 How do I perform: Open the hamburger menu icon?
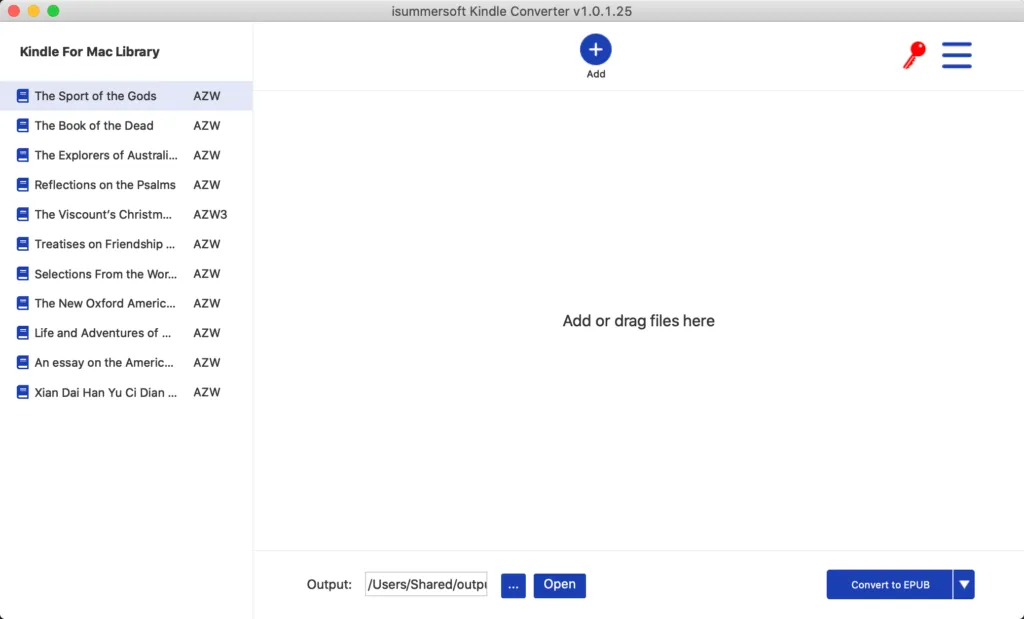(956, 55)
